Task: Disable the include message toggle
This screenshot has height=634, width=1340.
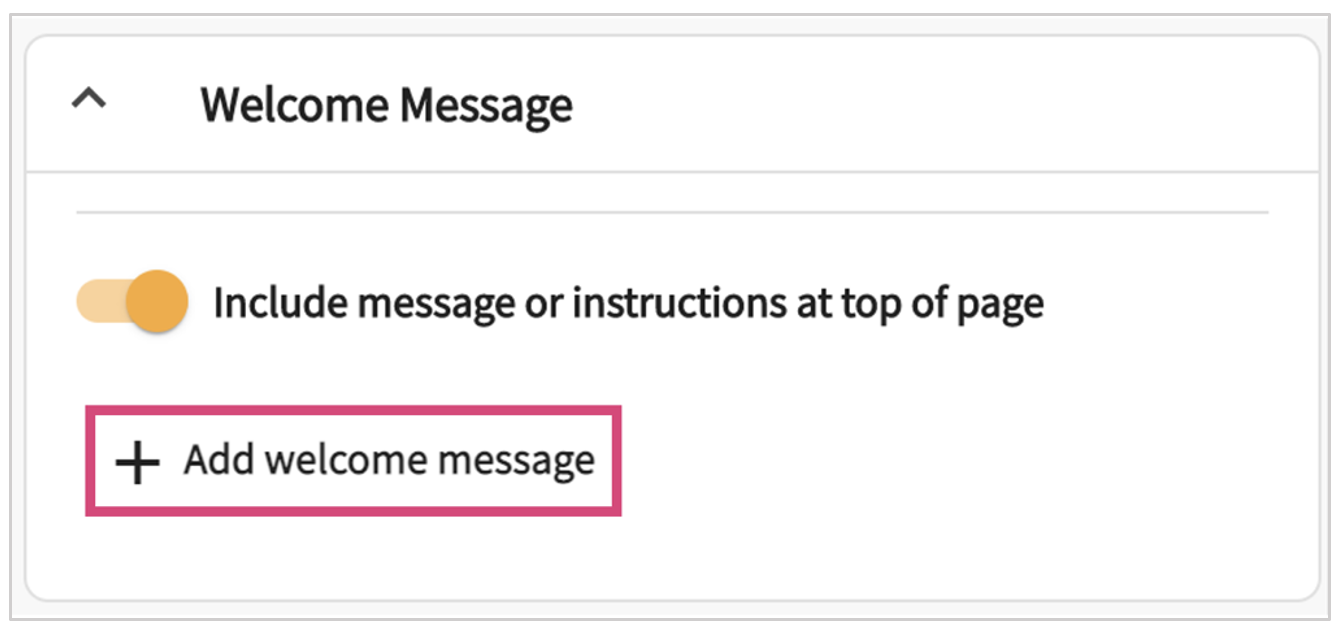Action: click(132, 302)
